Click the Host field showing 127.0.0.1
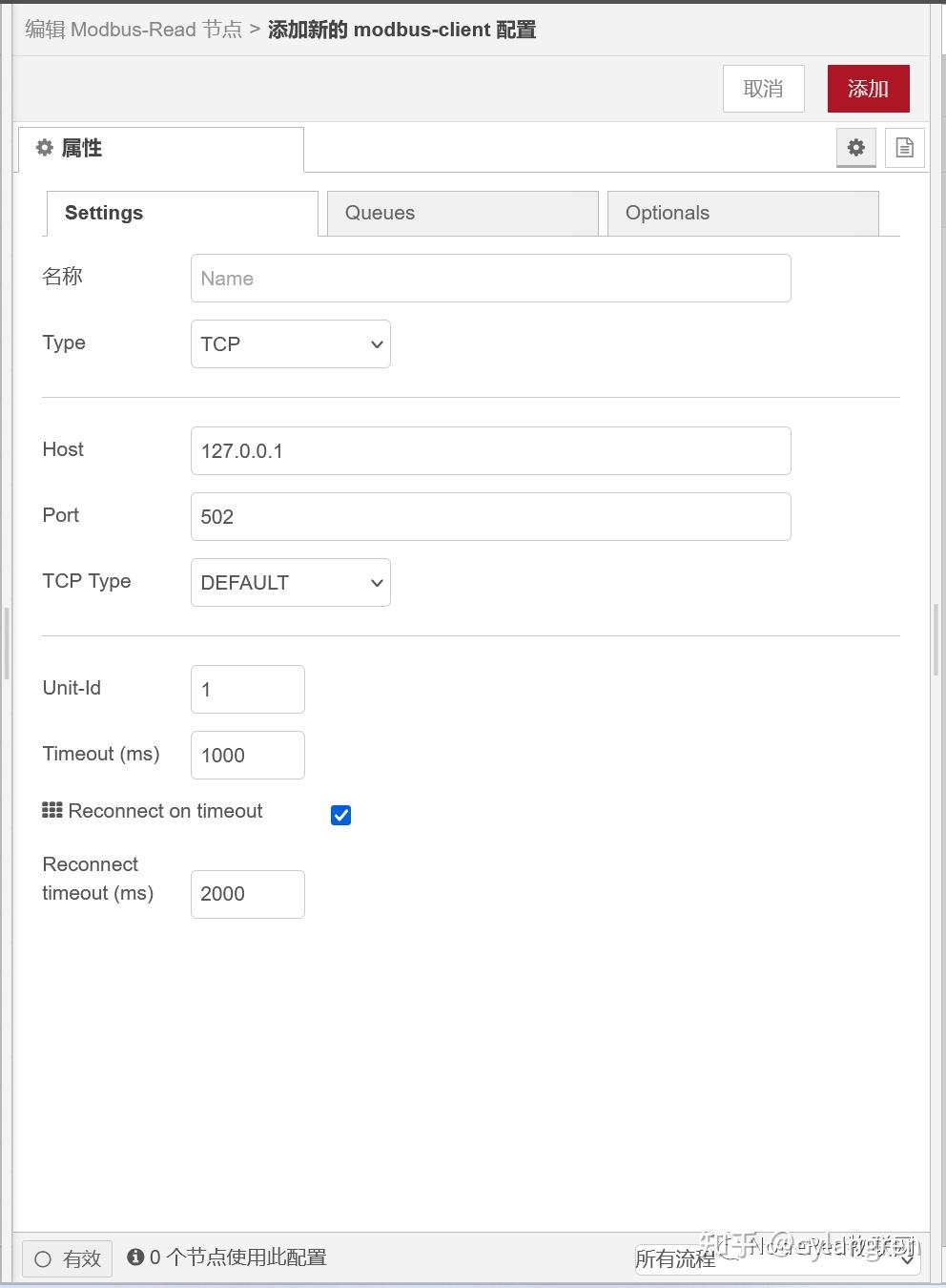The width and height of the screenshot is (946, 1288). [x=489, y=450]
